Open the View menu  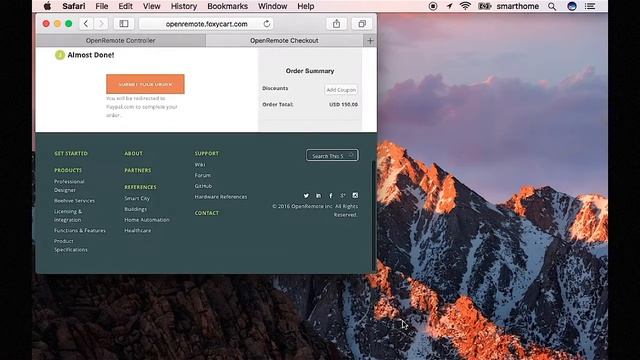(151, 6)
